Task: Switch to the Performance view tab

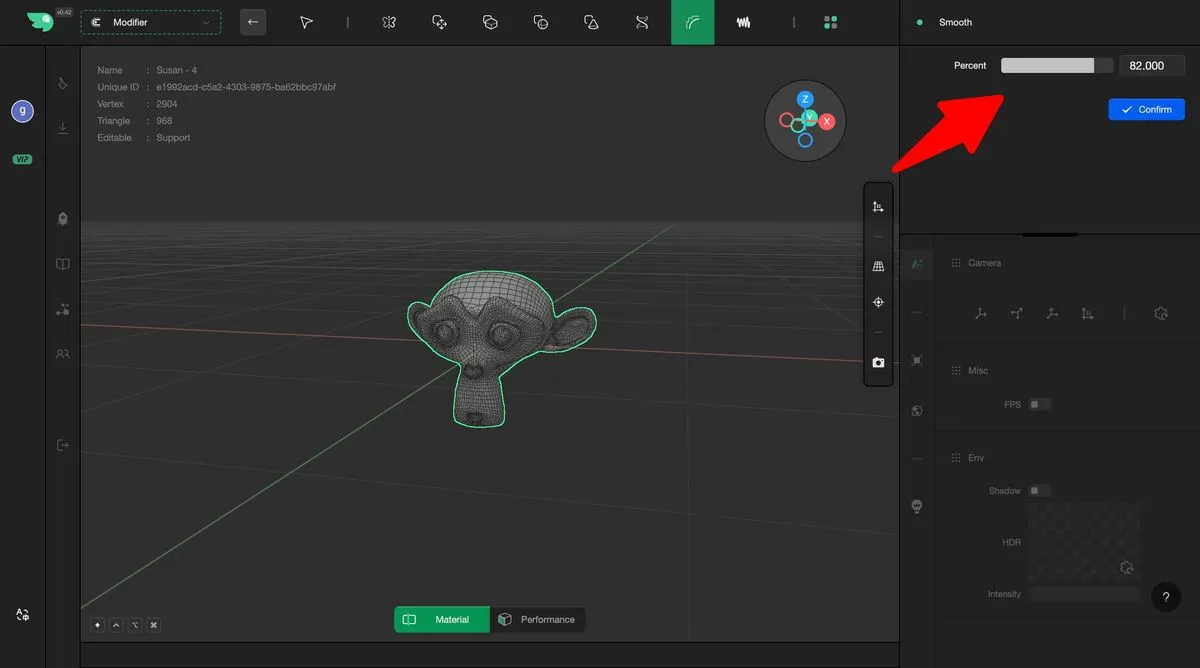Action: pyautogui.click(x=538, y=620)
